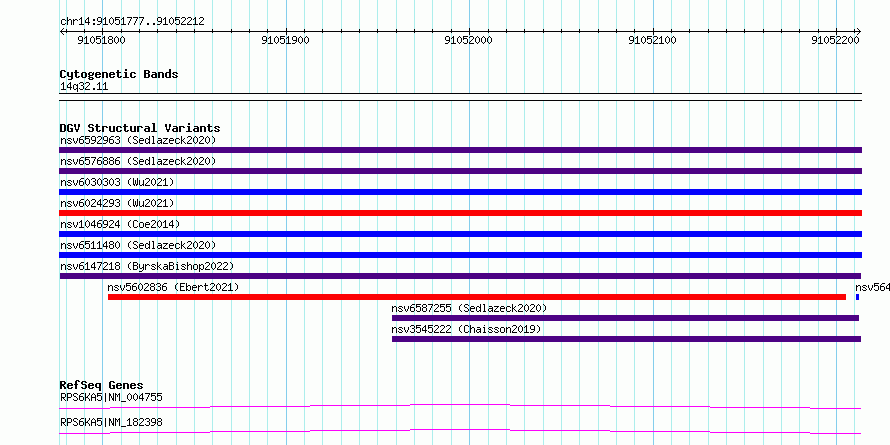Click the blue bar for nsv6030303
890x445 pixels.
pos(460,192)
